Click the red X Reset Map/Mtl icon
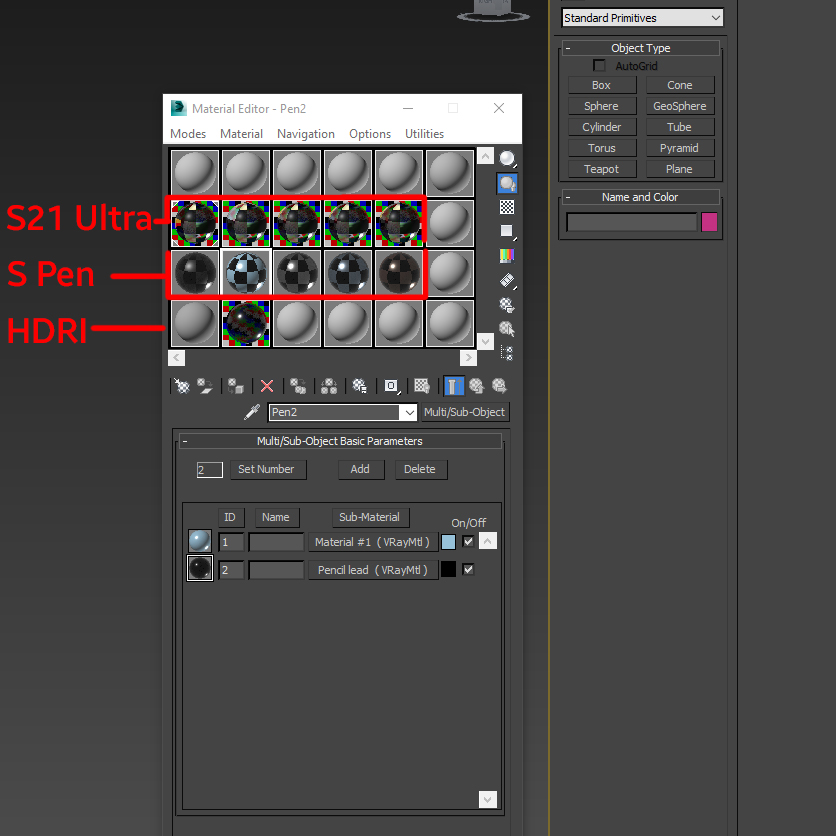 [x=267, y=386]
